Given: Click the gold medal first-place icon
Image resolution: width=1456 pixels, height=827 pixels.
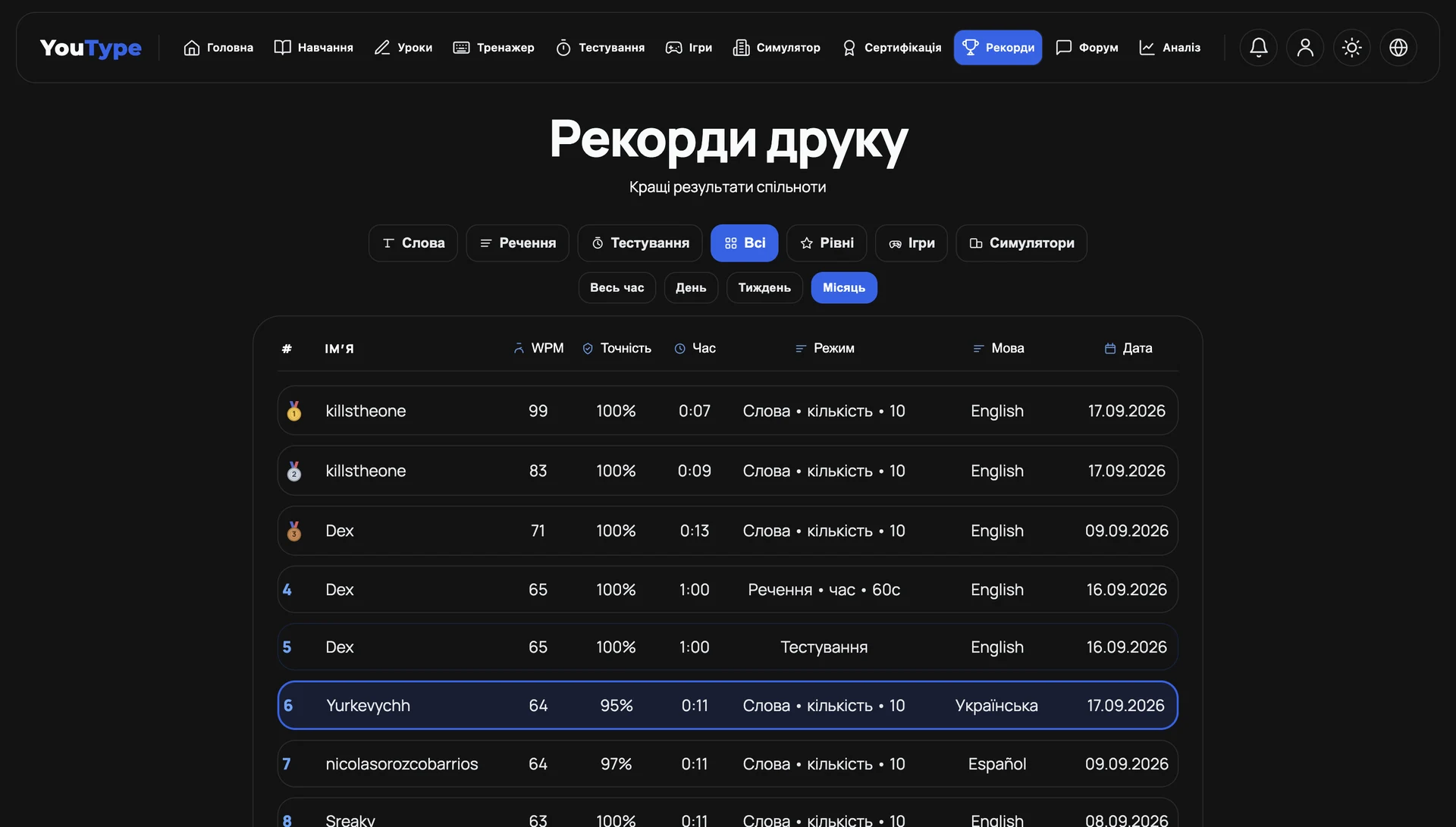Looking at the screenshot, I should [294, 411].
